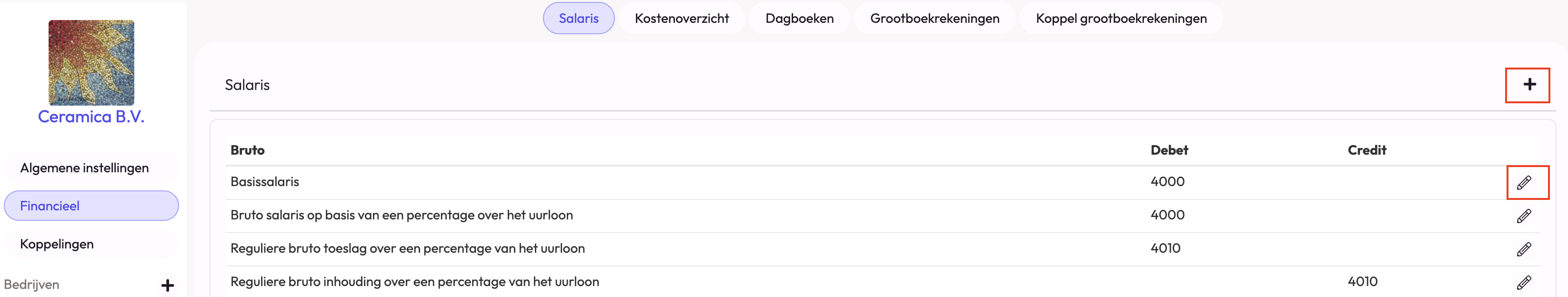Open Koppelingen in the sidebar
This screenshot has width=1568, height=297.
pyautogui.click(x=57, y=244)
